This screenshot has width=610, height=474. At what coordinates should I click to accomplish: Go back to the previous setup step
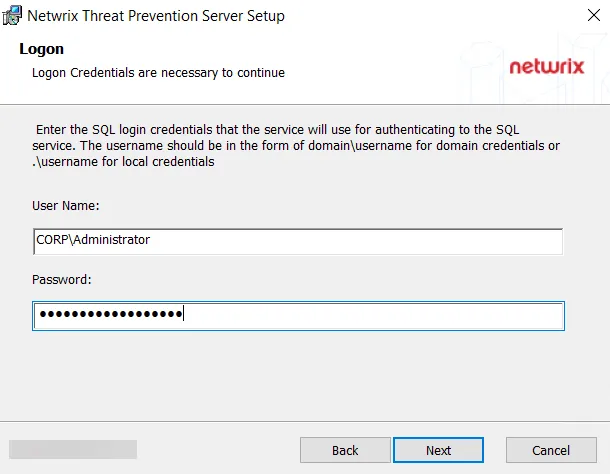(x=345, y=450)
